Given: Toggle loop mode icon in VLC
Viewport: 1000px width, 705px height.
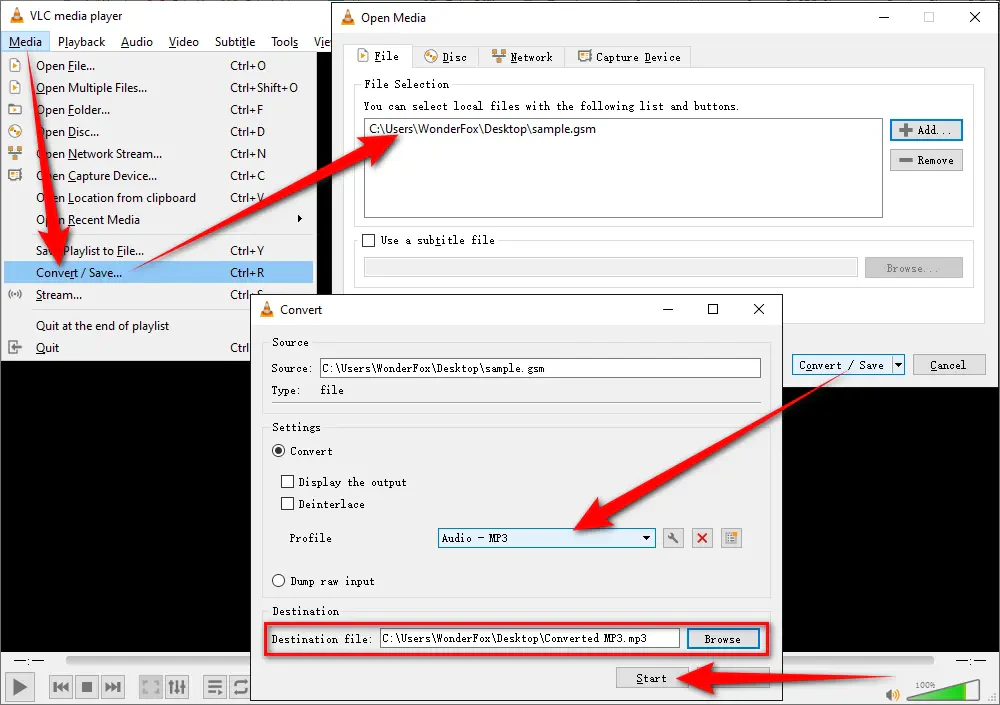Looking at the screenshot, I should [x=240, y=687].
